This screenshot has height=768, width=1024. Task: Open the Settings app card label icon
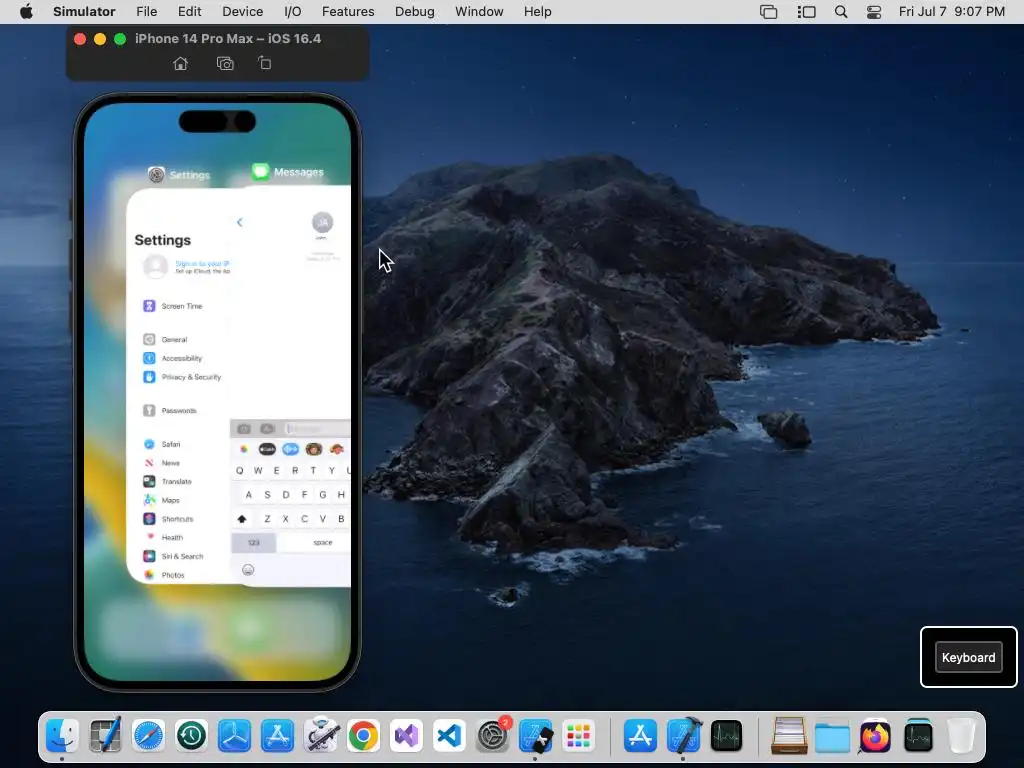pyautogui.click(x=156, y=174)
